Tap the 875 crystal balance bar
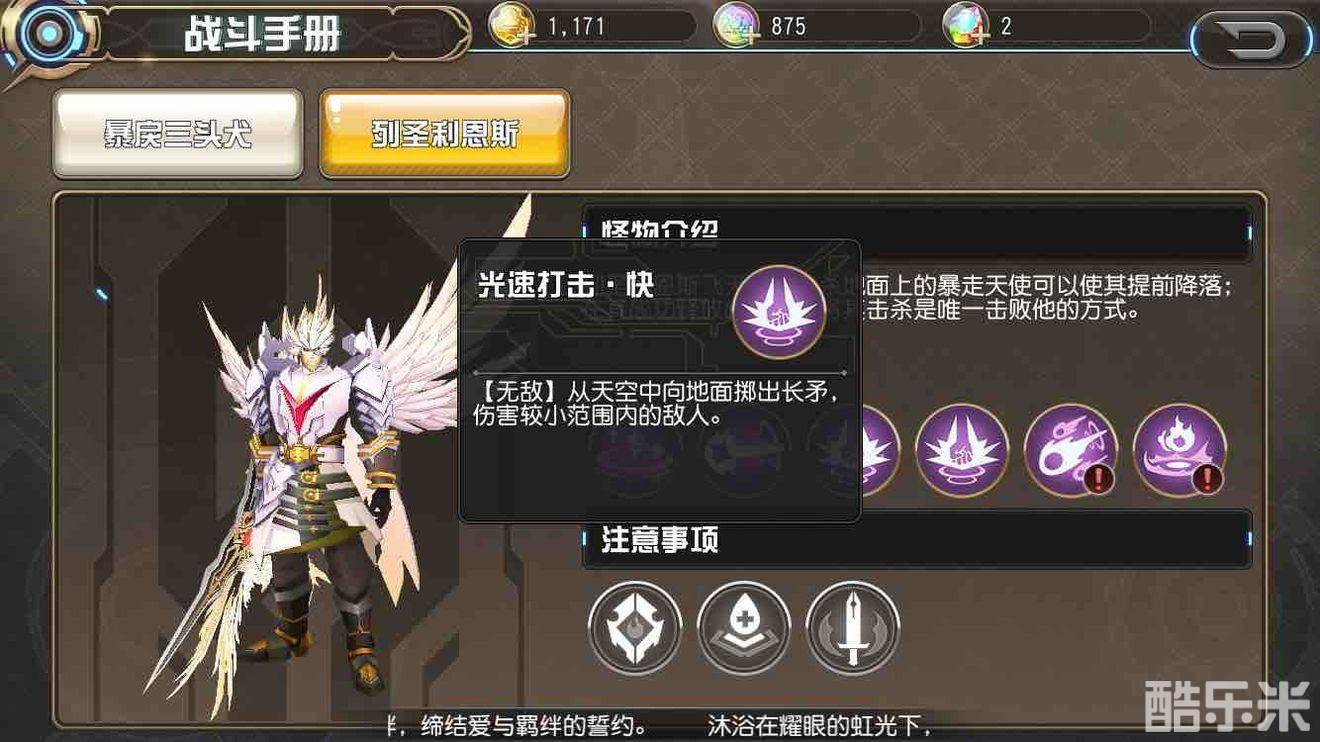This screenshot has width=1320, height=742. click(x=817, y=27)
